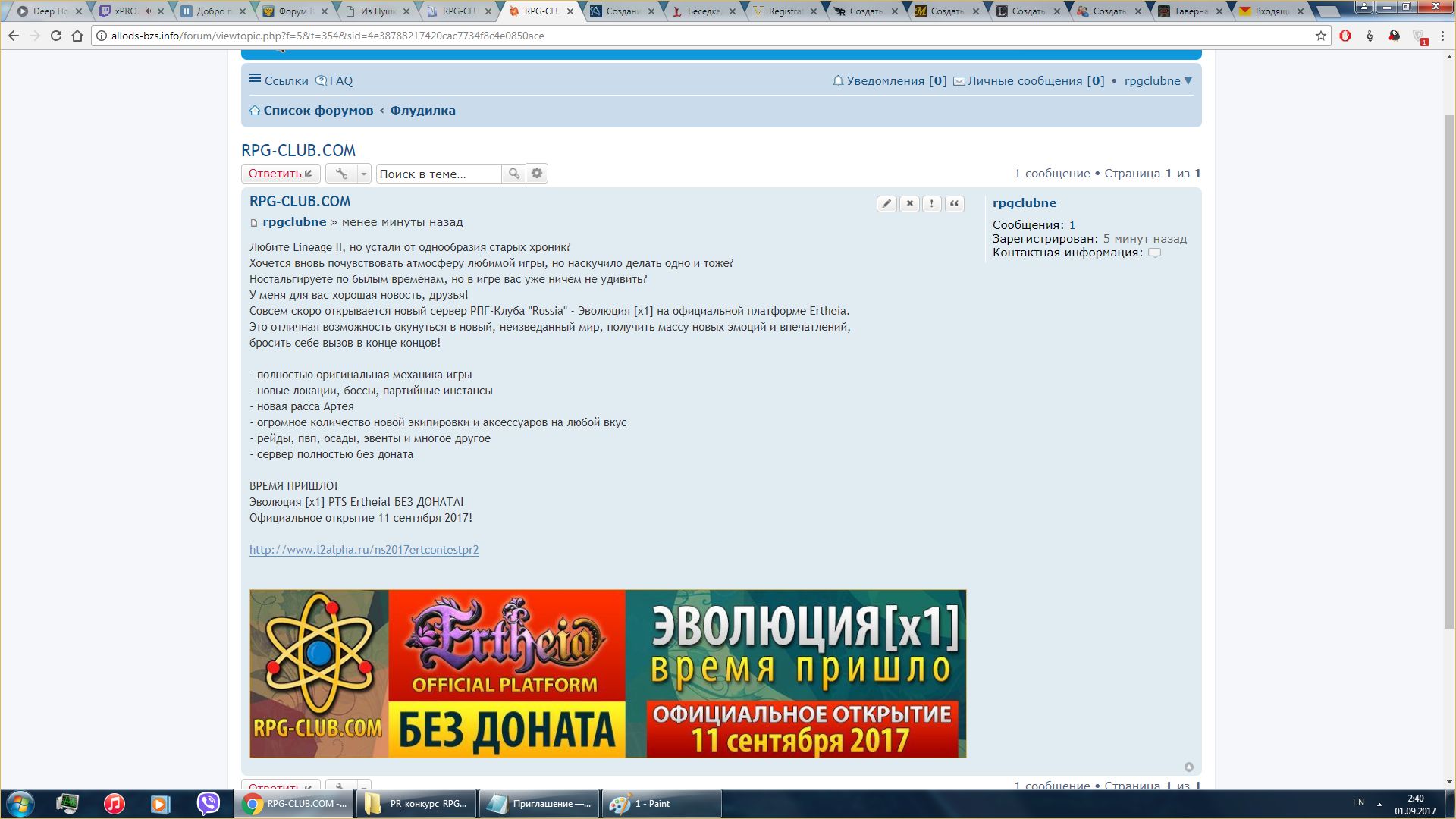Viewport: 1456px width, 819px height.
Task: Open the PR_конкурс_RPG folder window
Action: click(416, 804)
